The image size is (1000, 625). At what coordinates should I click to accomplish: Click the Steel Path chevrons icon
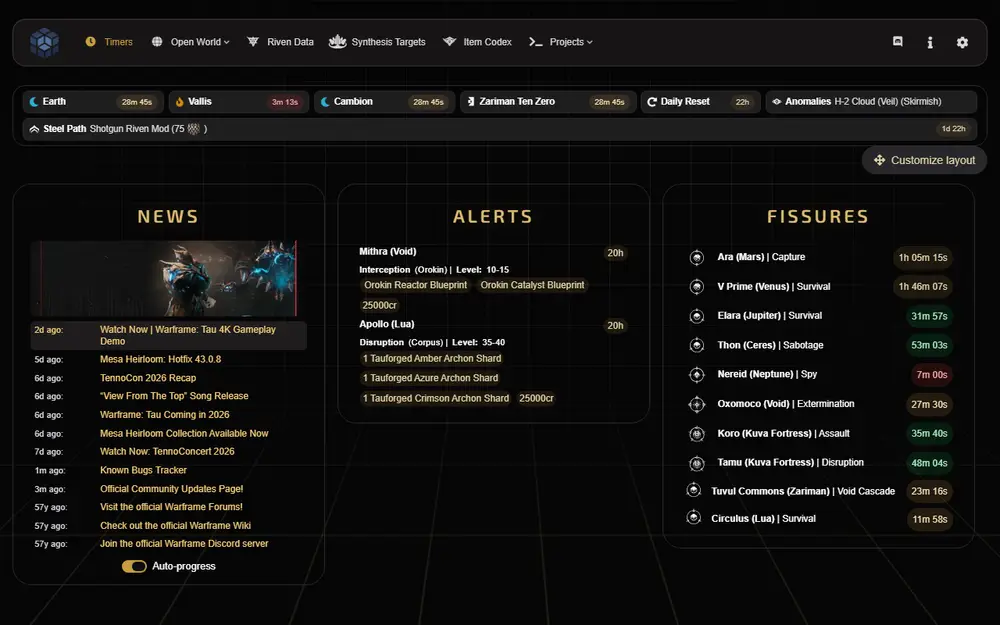[x=34, y=129]
